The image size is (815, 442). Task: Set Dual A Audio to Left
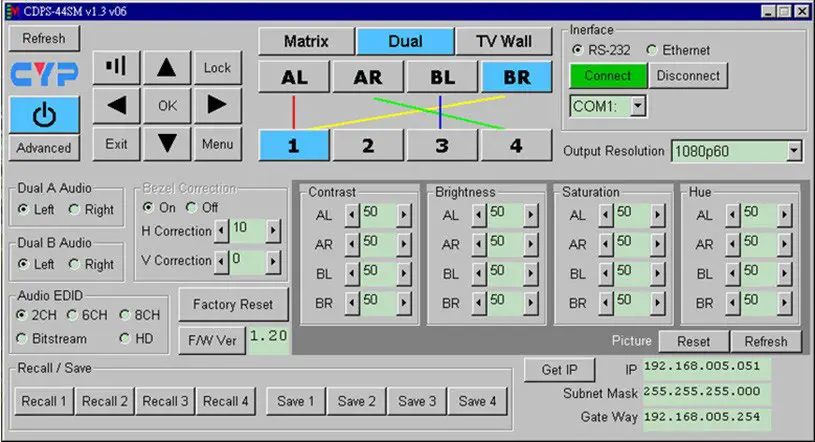[23, 210]
